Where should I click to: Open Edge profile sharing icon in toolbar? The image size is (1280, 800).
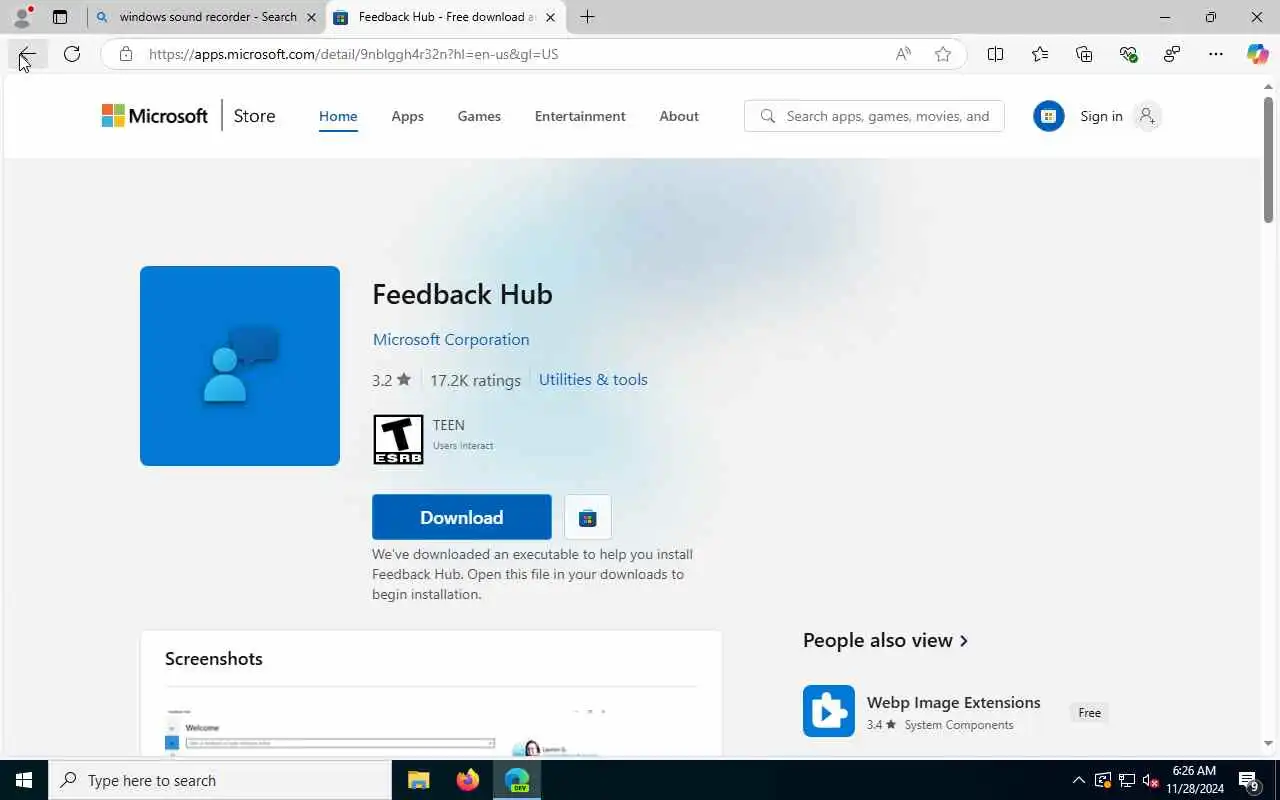1172,54
